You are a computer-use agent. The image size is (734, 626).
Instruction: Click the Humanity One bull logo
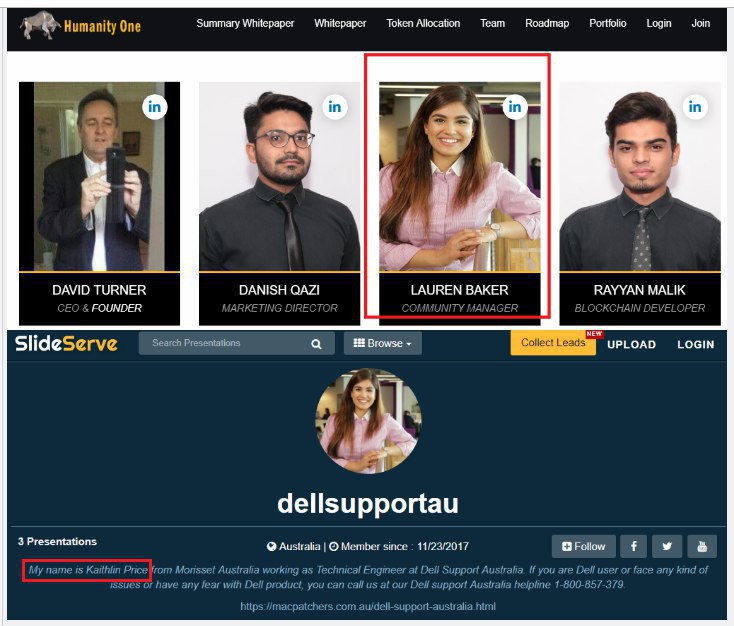click(x=40, y=25)
